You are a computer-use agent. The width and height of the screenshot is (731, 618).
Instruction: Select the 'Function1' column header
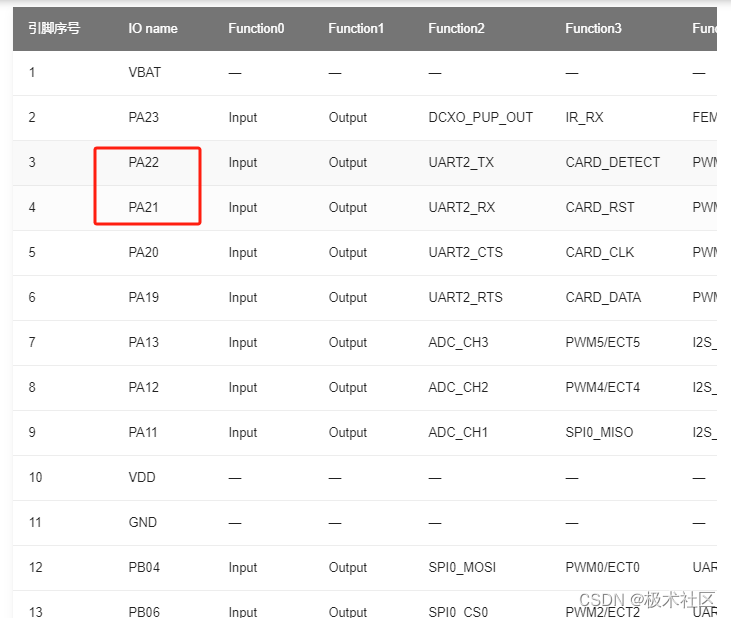(x=356, y=28)
